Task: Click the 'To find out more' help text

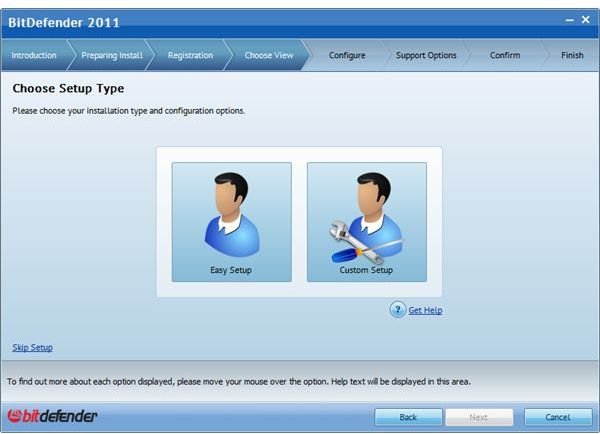Action: click(239, 382)
